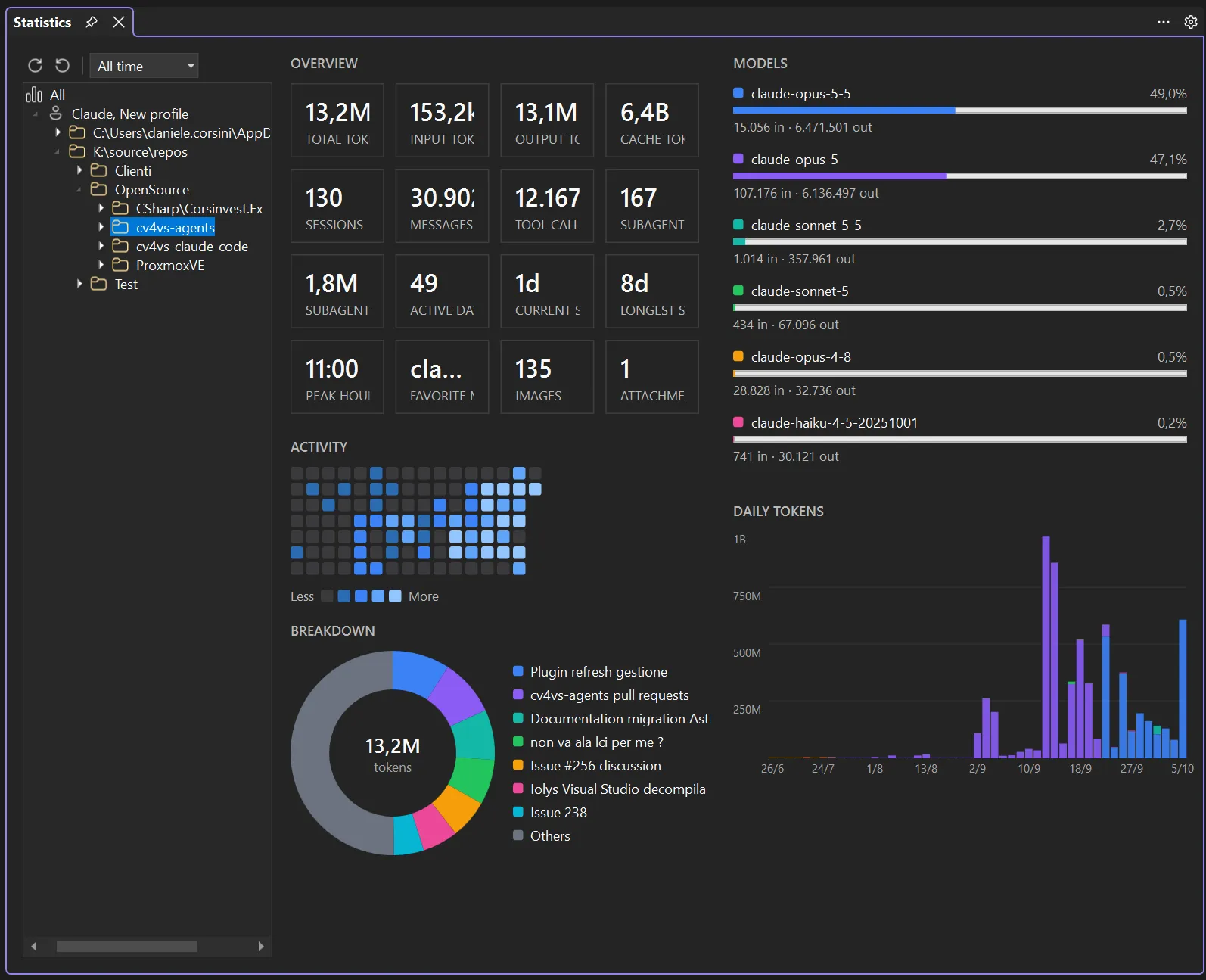
Task: Click the refresh statistics icon
Action: 35,66
